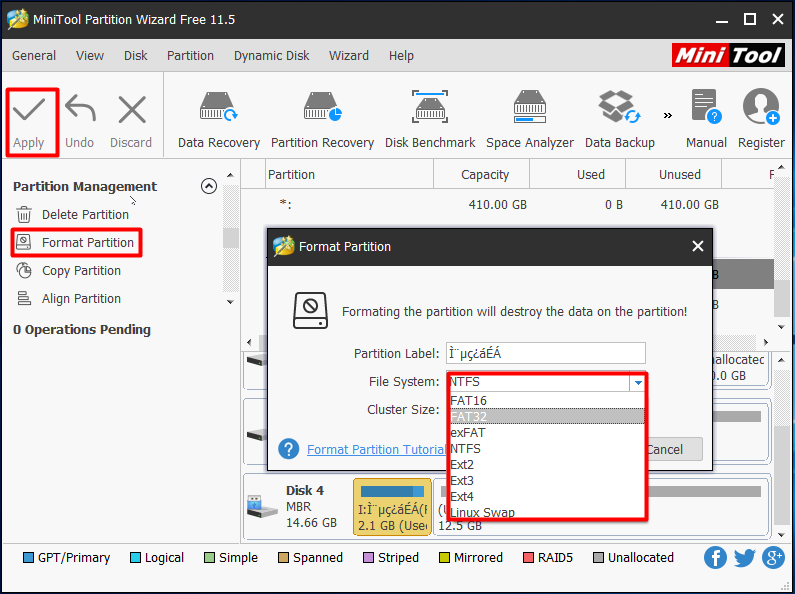Collapse the Partition Management section
Screen dimensions: 795x594
[x=209, y=187]
